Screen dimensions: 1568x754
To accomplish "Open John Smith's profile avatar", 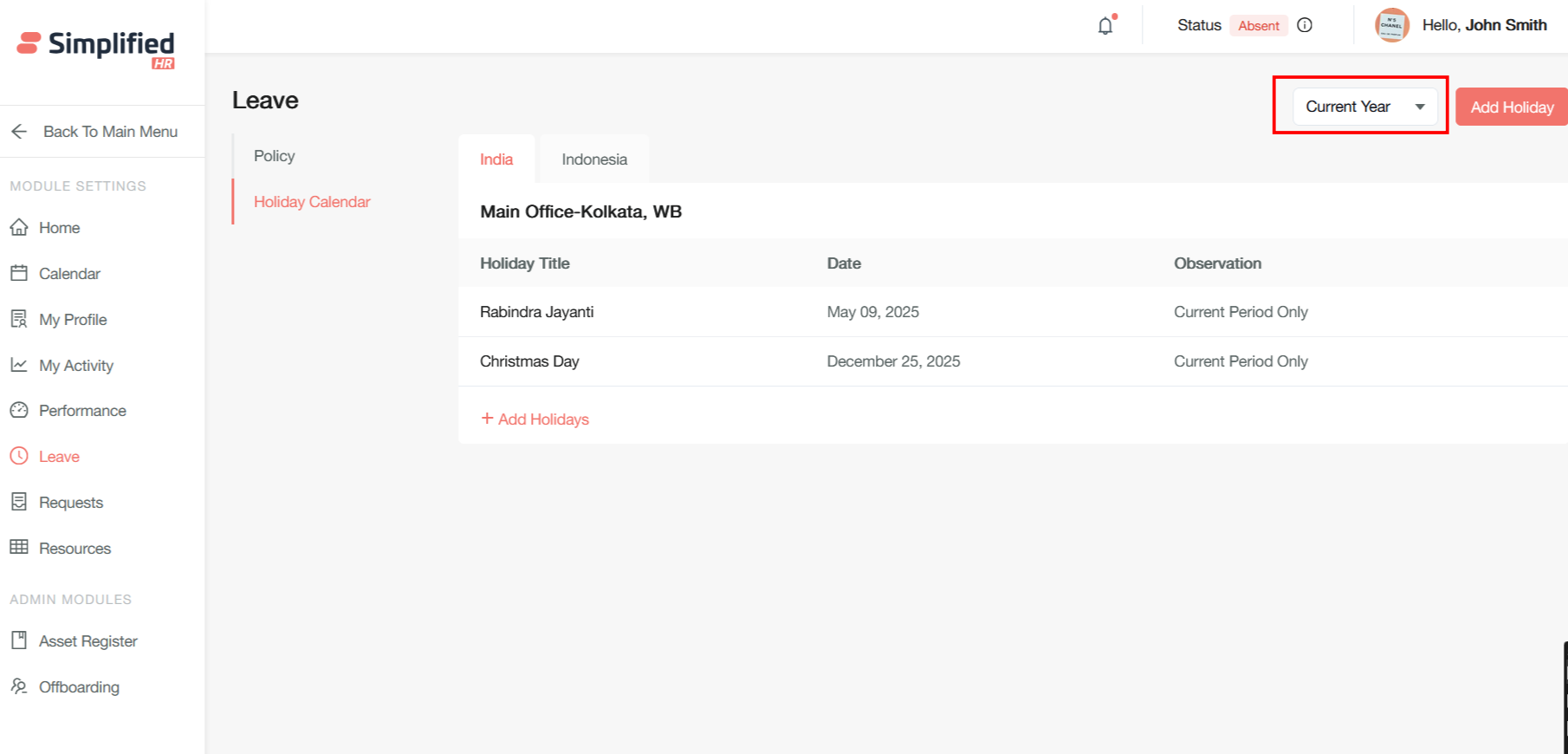I will (x=1391, y=25).
